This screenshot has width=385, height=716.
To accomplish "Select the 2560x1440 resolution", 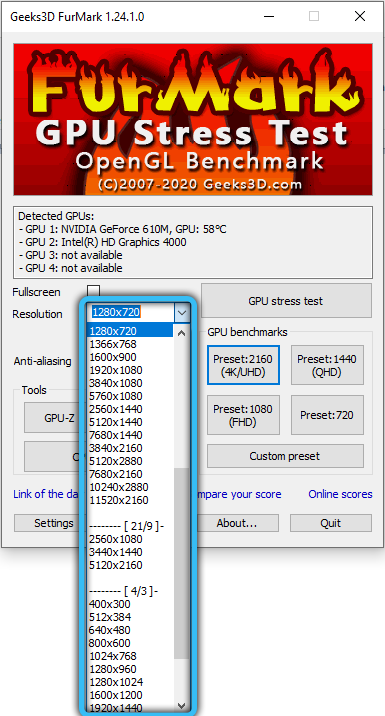I will click(x=130, y=409).
